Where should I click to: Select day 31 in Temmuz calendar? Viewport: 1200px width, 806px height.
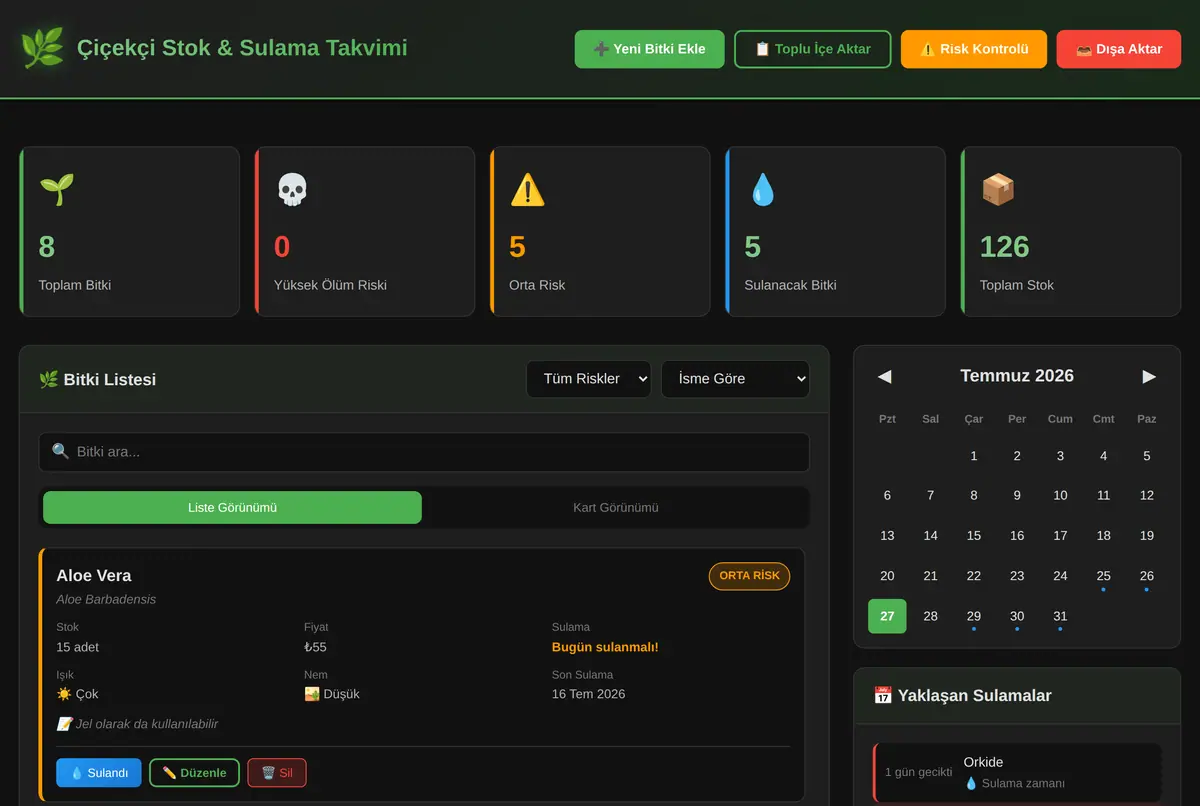click(1060, 616)
